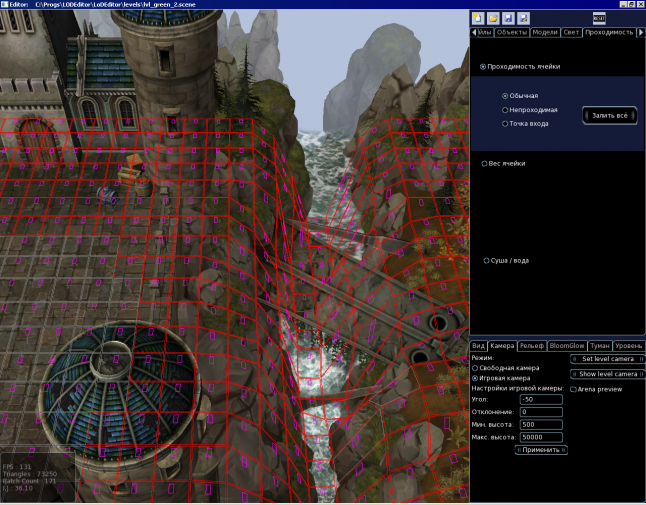This screenshot has height=505, width=646.
Task: Click the Применить button
Action: tap(541, 451)
